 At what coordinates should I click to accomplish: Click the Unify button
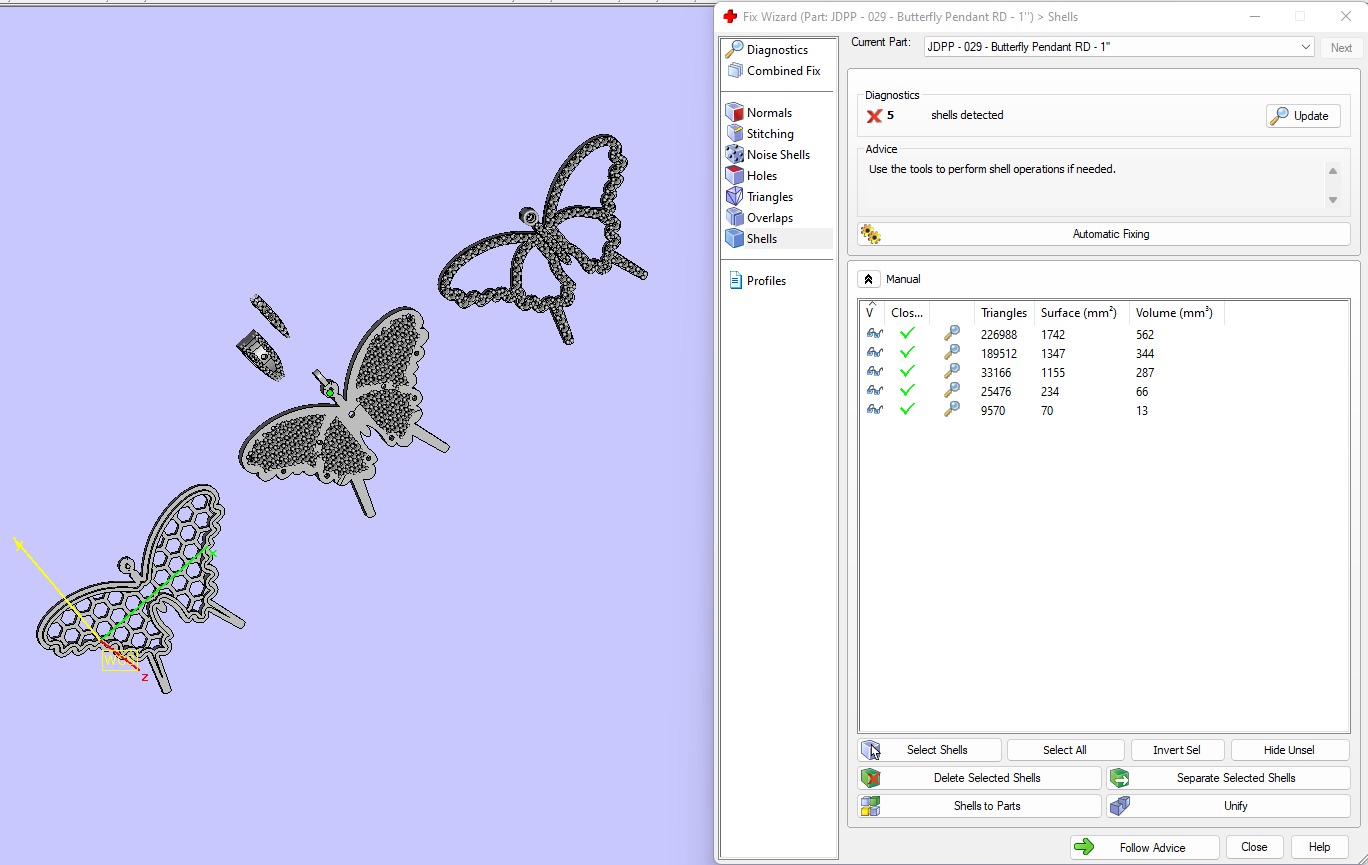pos(1228,806)
